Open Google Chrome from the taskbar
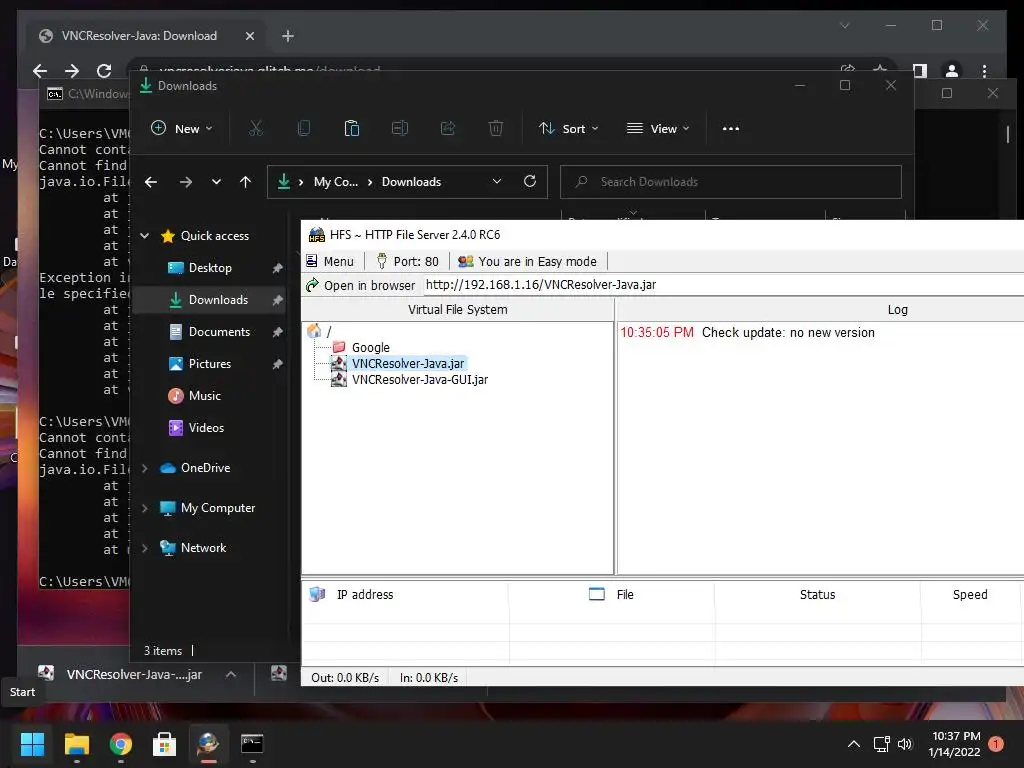The height and width of the screenshot is (768, 1024). [x=120, y=744]
